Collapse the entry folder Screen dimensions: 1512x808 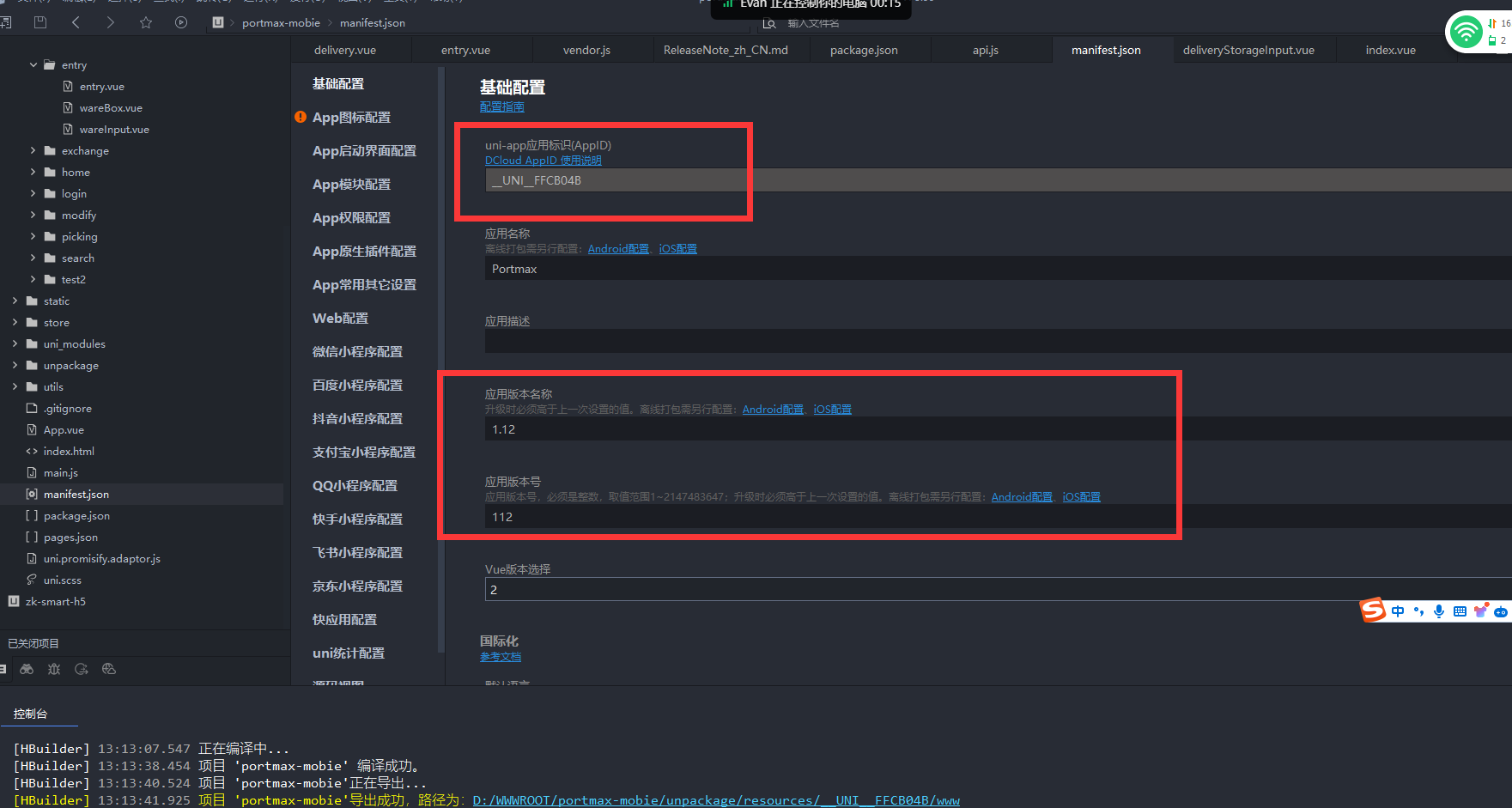point(33,64)
